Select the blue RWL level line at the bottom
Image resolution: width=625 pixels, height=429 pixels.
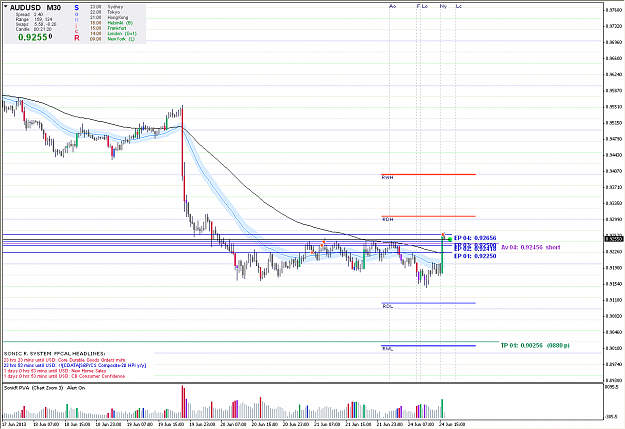428,346
